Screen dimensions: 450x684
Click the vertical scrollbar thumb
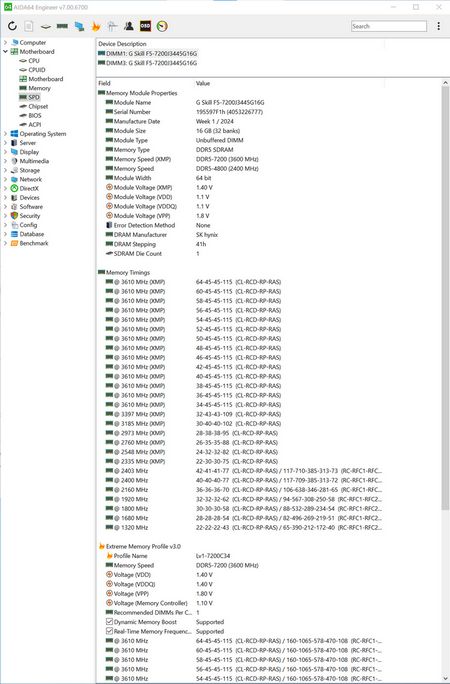point(445,298)
